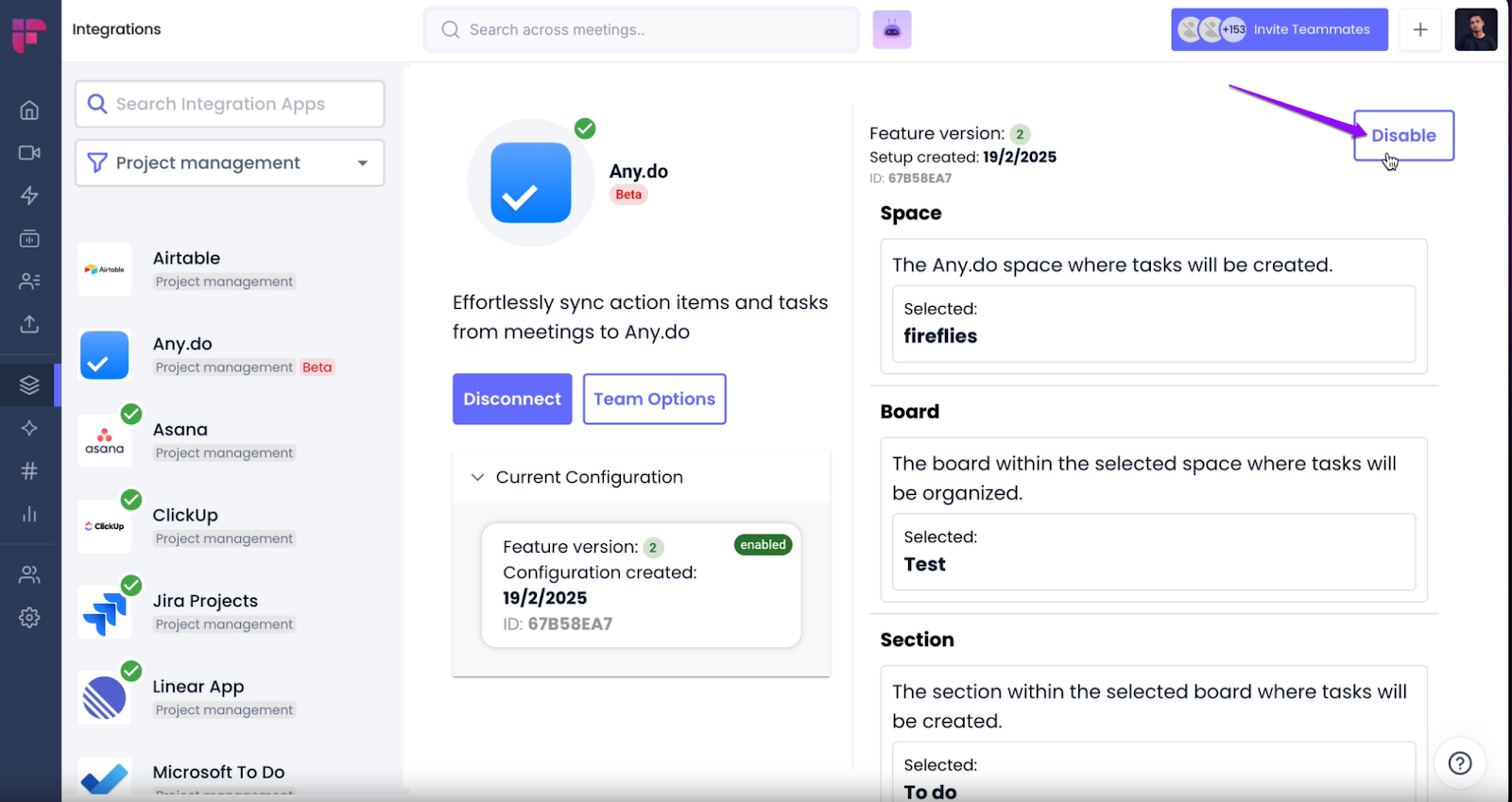Click the Disconnect button
The height and width of the screenshot is (802, 1512).
512,399
